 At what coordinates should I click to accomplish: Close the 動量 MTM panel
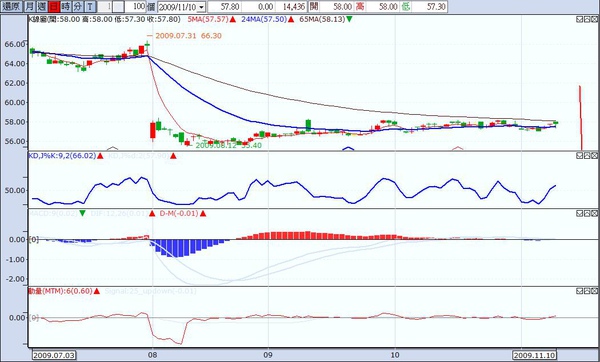click(x=594, y=291)
